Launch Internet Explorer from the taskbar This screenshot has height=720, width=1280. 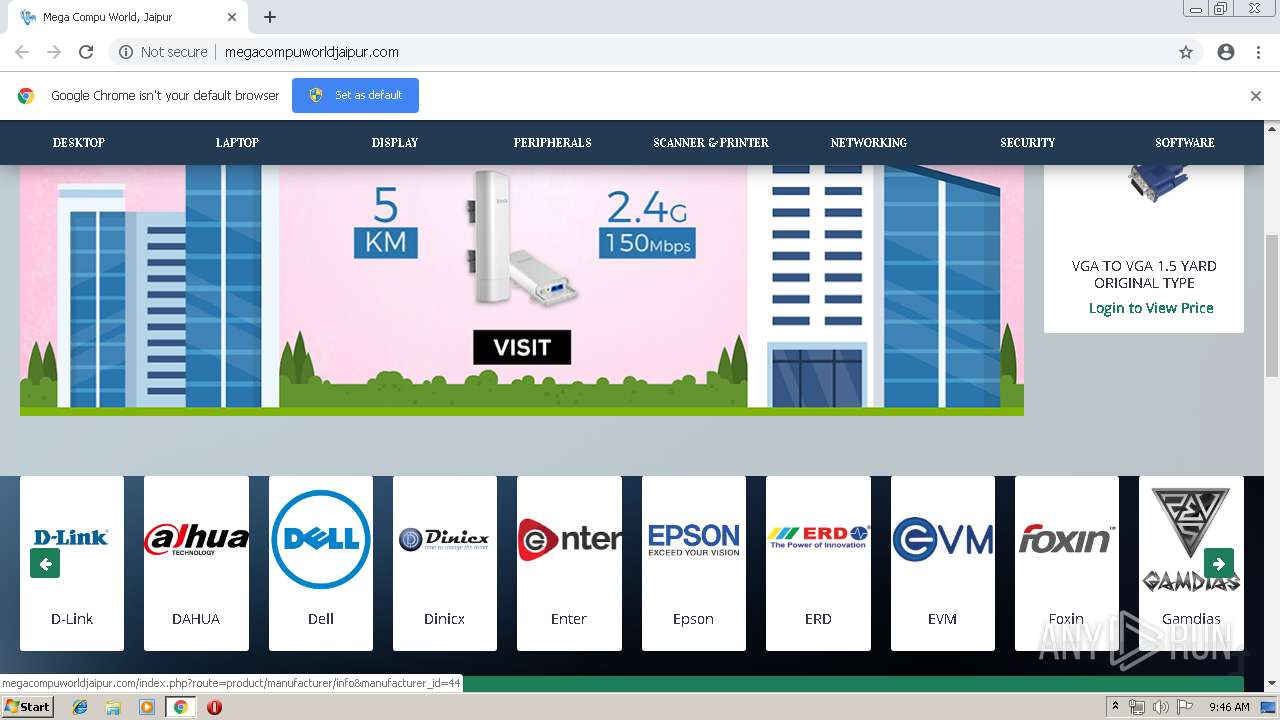pos(80,707)
